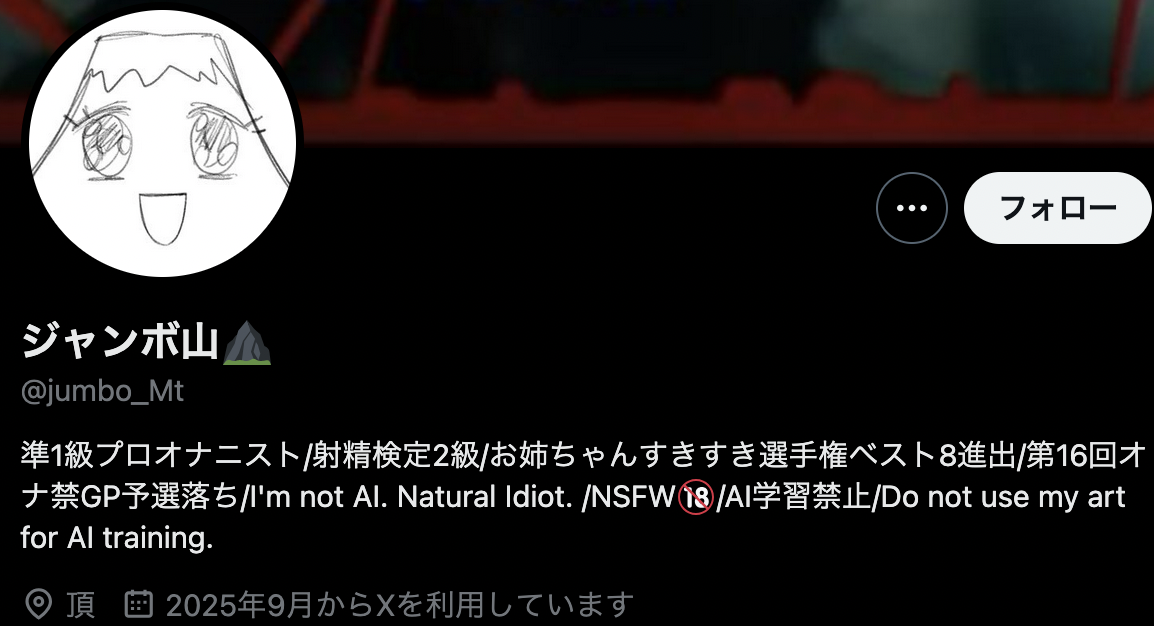Click the calendar icon beside the join date
The image size is (1154, 626).
point(138,603)
